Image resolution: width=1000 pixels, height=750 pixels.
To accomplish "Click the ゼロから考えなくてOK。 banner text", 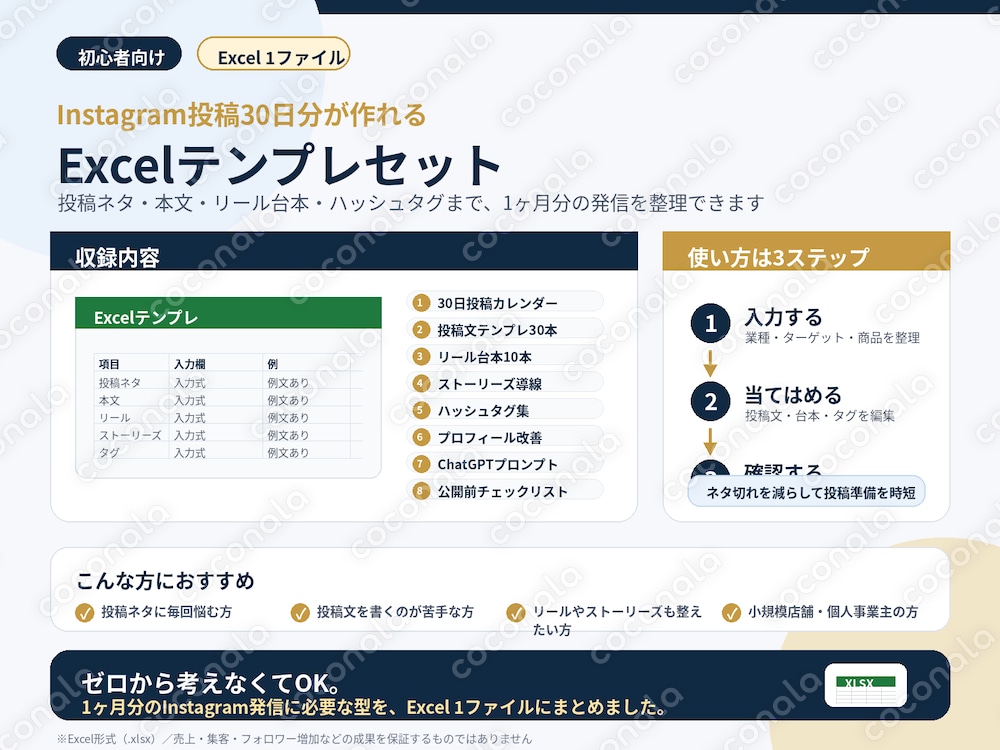I will (x=210, y=682).
